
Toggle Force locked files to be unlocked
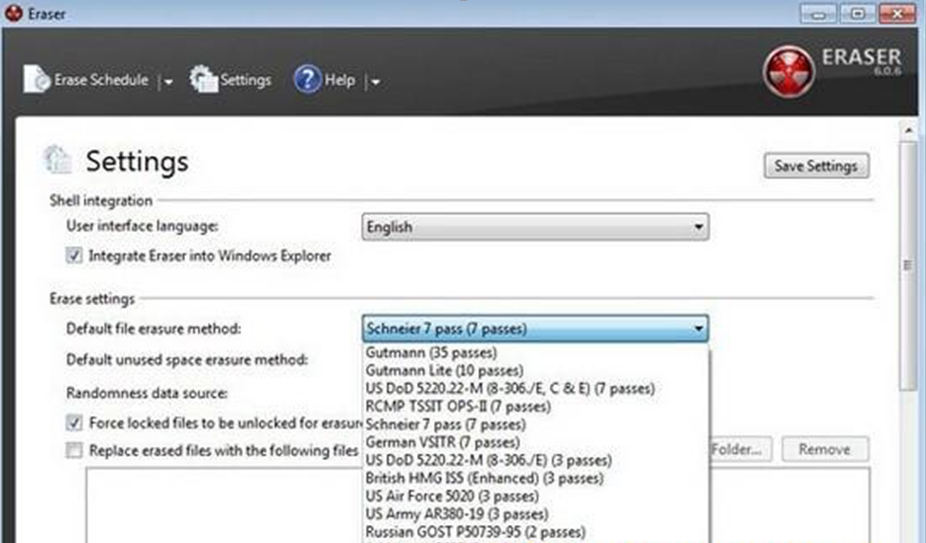click(74, 422)
